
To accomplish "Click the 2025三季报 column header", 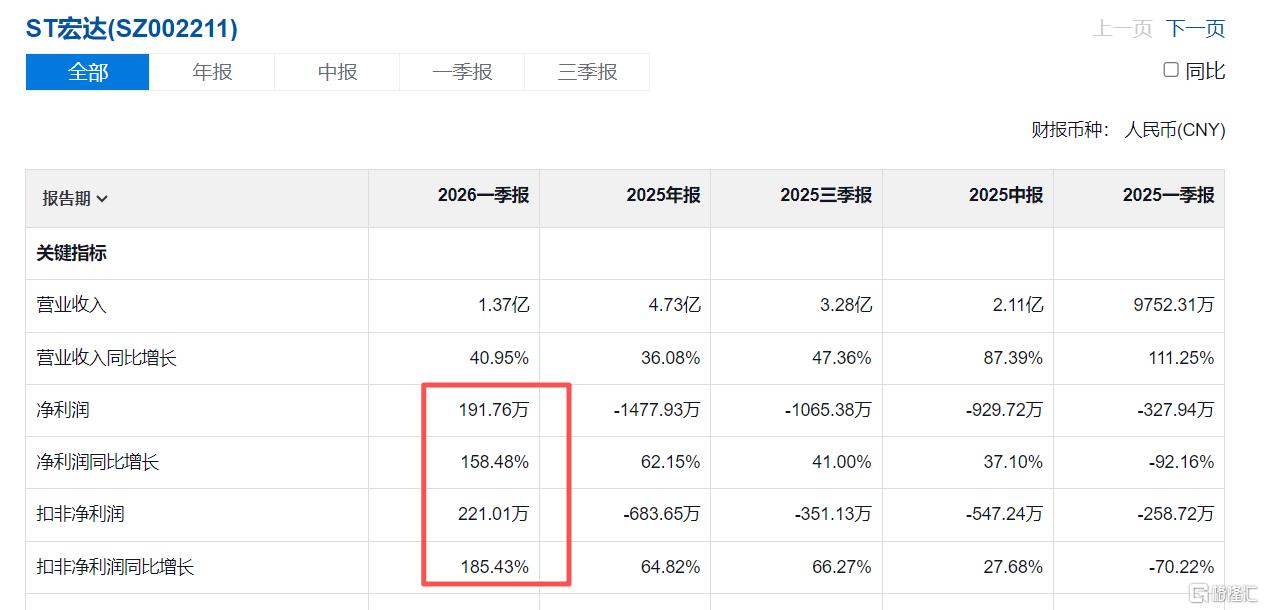I will 826,195.
